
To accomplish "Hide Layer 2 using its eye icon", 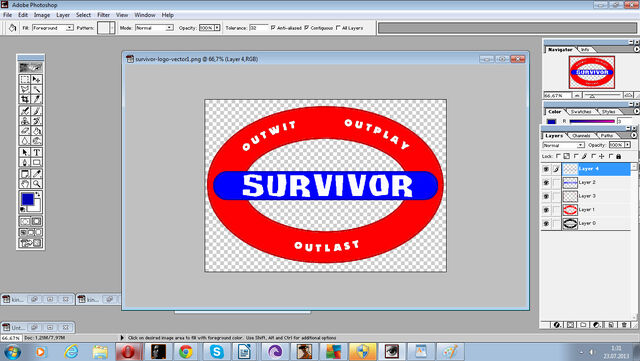I will point(546,183).
